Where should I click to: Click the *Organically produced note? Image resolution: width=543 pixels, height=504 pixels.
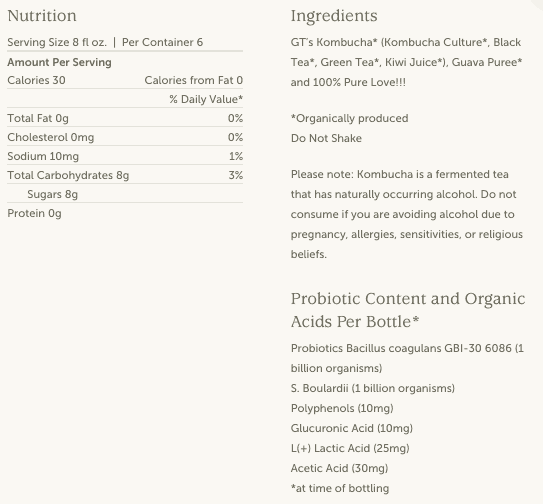[x=349, y=118]
